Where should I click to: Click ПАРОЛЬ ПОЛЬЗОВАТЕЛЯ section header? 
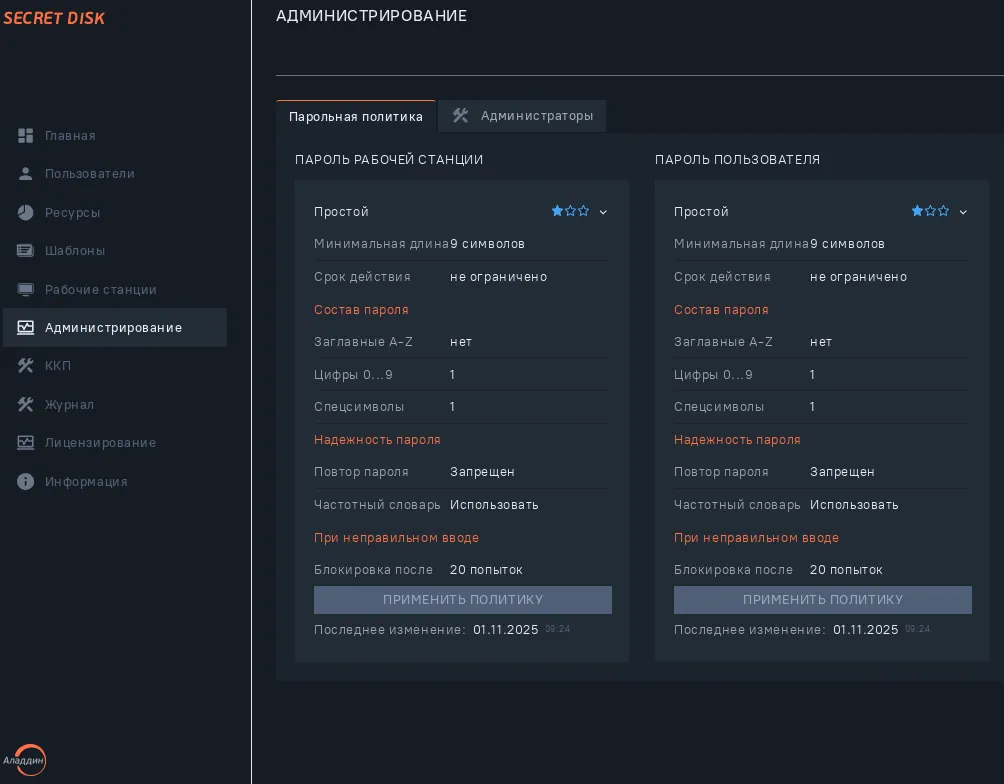pyautogui.click(x=737, y=159)
